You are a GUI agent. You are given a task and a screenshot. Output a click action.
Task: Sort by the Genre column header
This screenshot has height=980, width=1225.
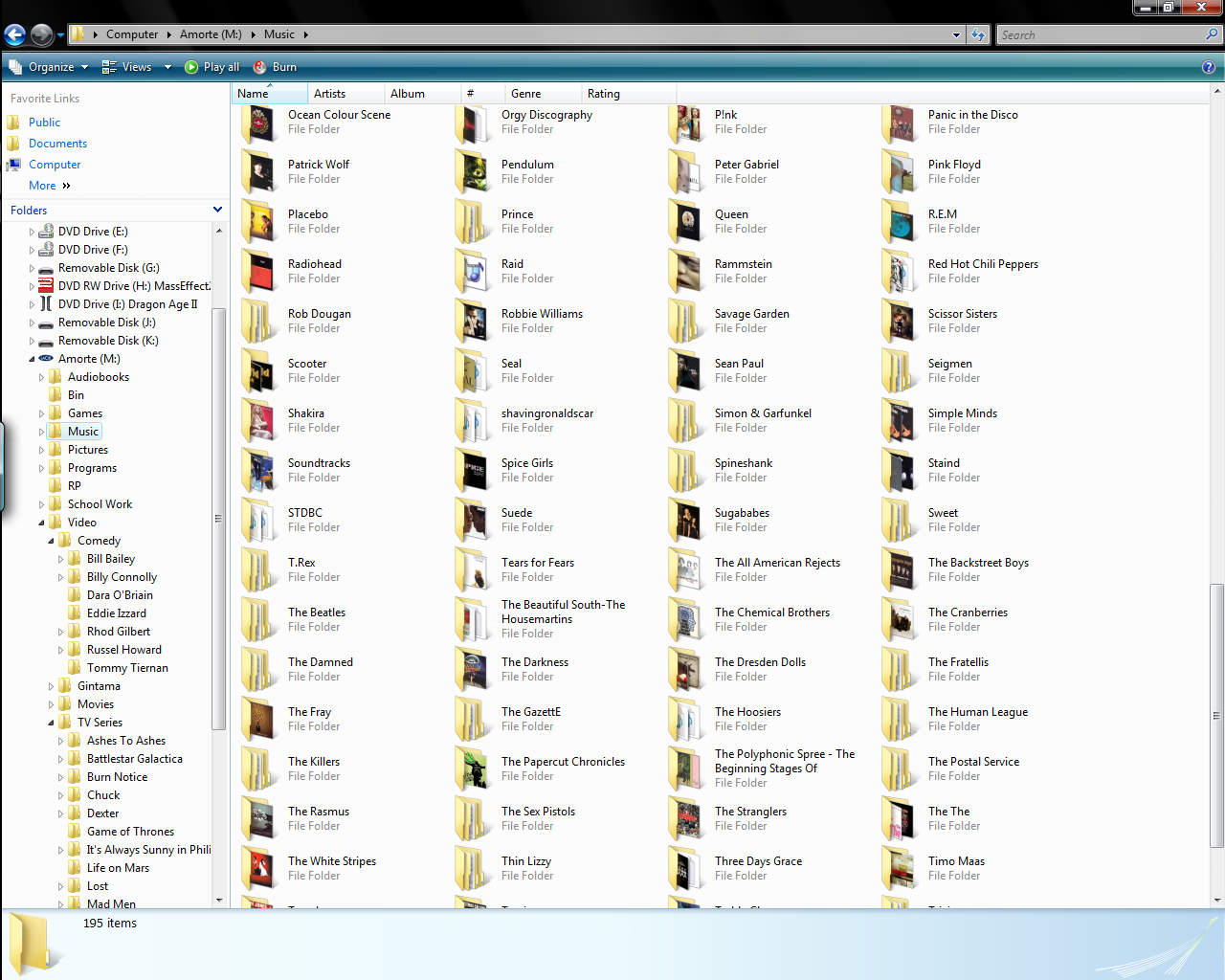pos(526,94)
